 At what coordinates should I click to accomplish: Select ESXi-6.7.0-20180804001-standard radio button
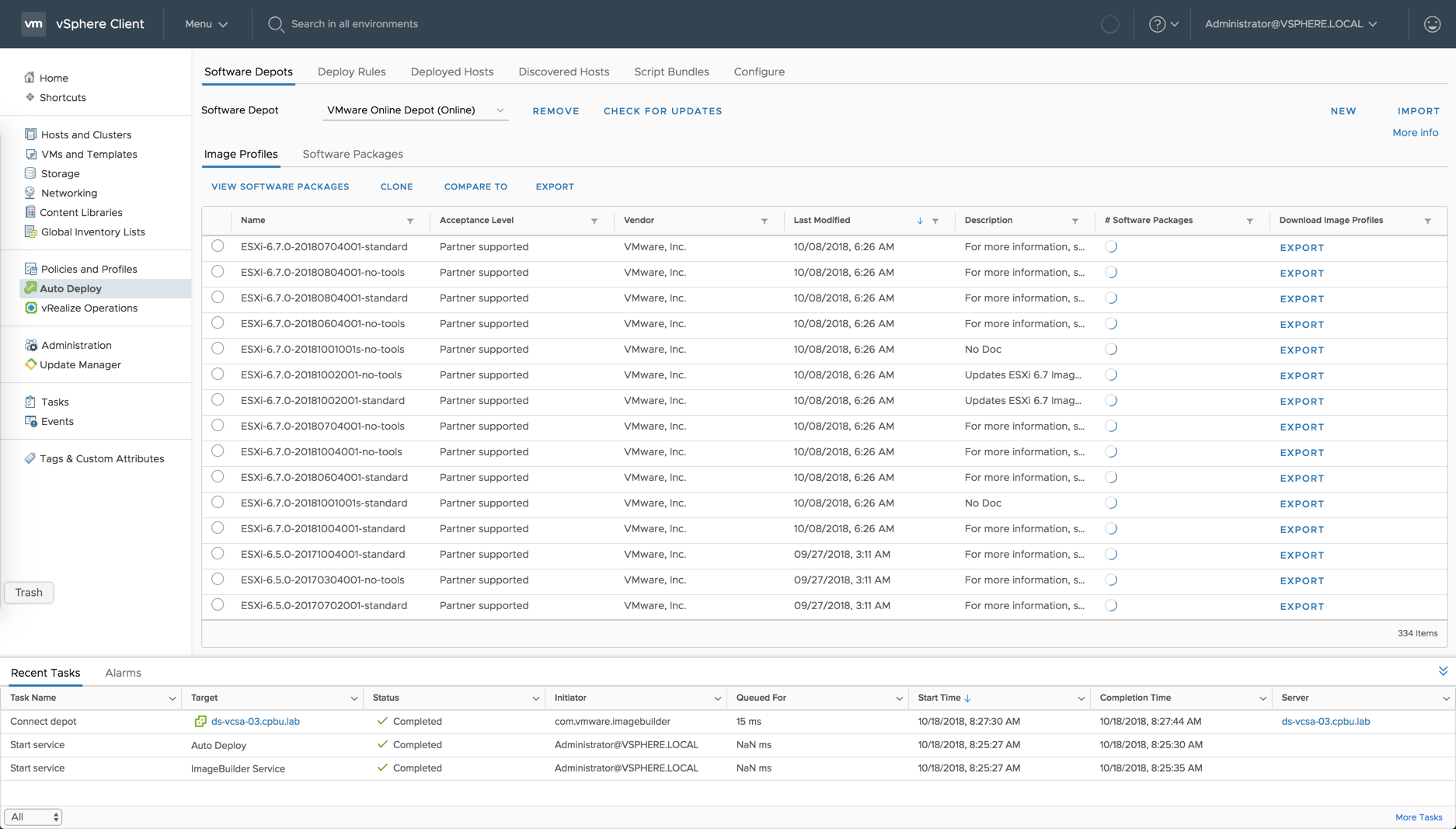(218, 298)
